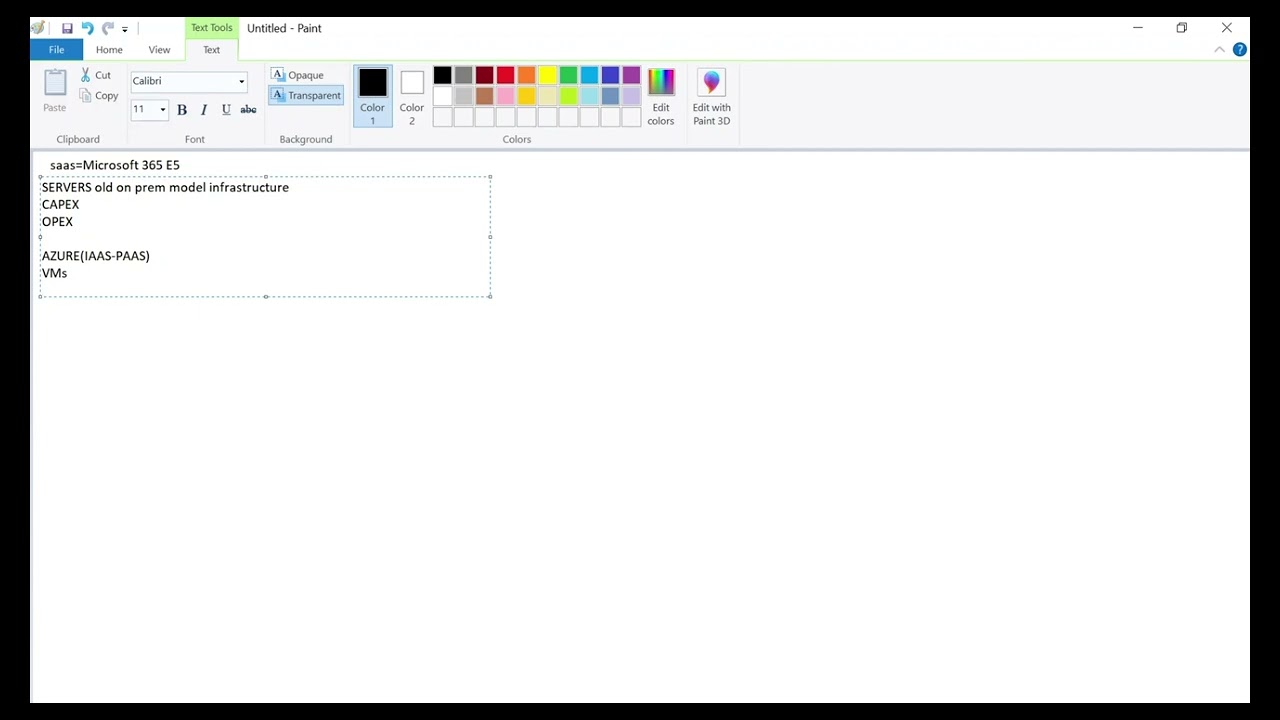This screenshot has height=720, width=1280.
Task: Pick the black color swatch in palette
Action: pos(442,75)
